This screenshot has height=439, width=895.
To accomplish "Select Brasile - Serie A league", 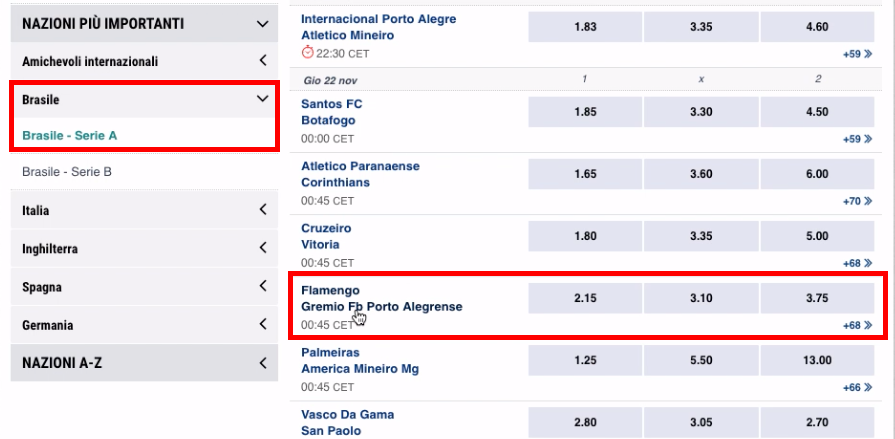I will pos(70,136).
